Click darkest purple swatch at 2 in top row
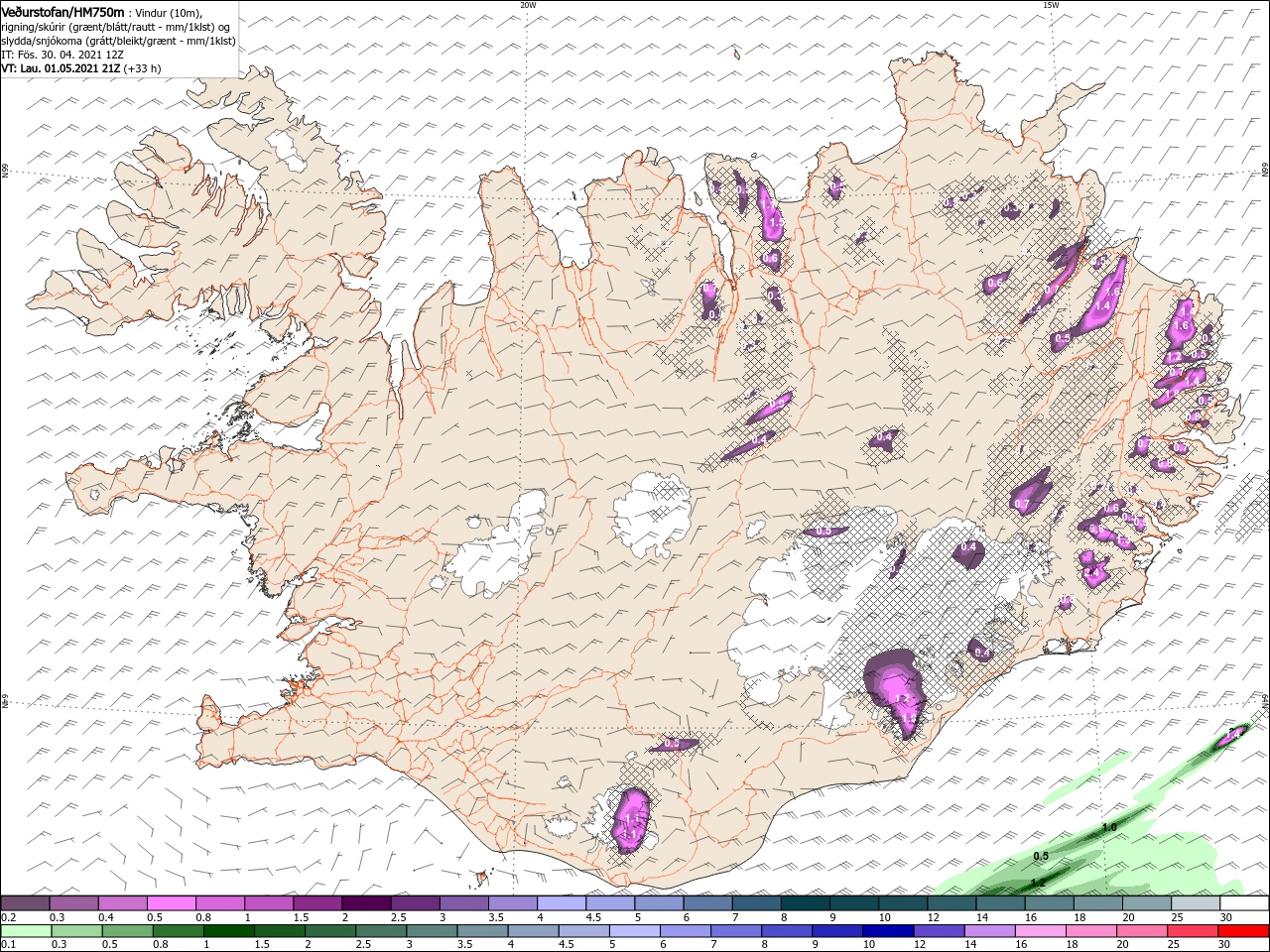The height and width of the screenshot is (952, 1270). coord(366,903)
